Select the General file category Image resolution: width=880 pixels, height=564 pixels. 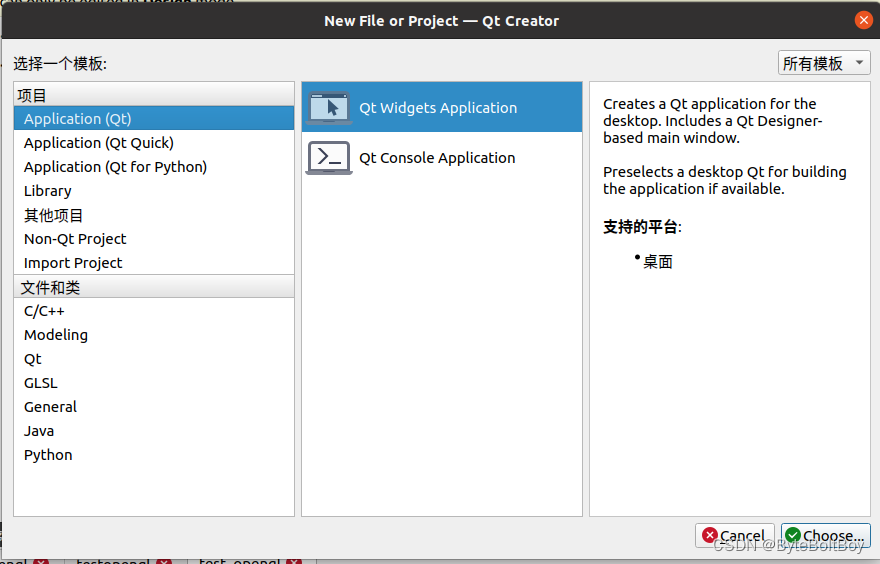click(x=154, y=406)
